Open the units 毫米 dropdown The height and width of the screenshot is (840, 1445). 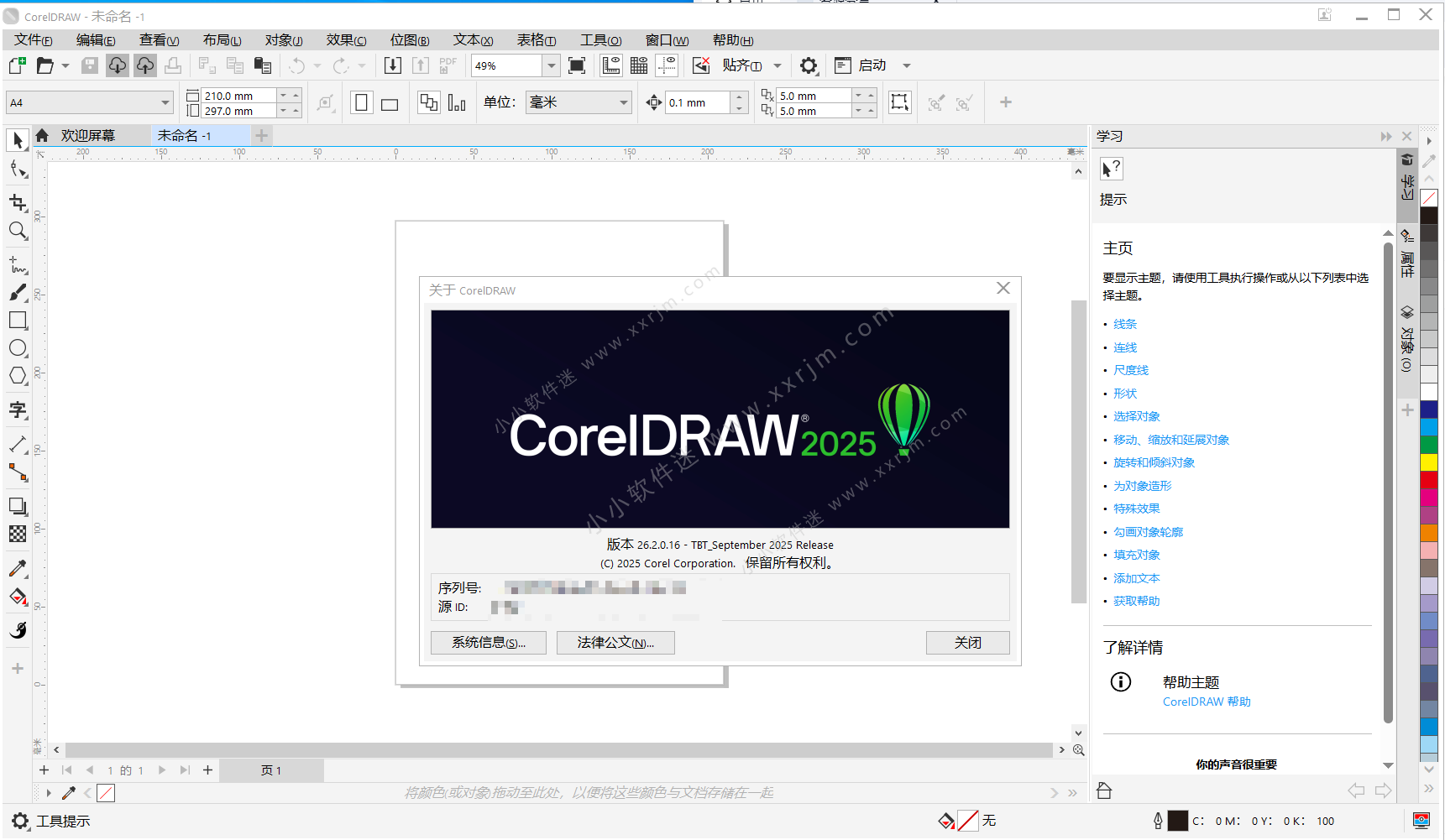click(624, 102)
